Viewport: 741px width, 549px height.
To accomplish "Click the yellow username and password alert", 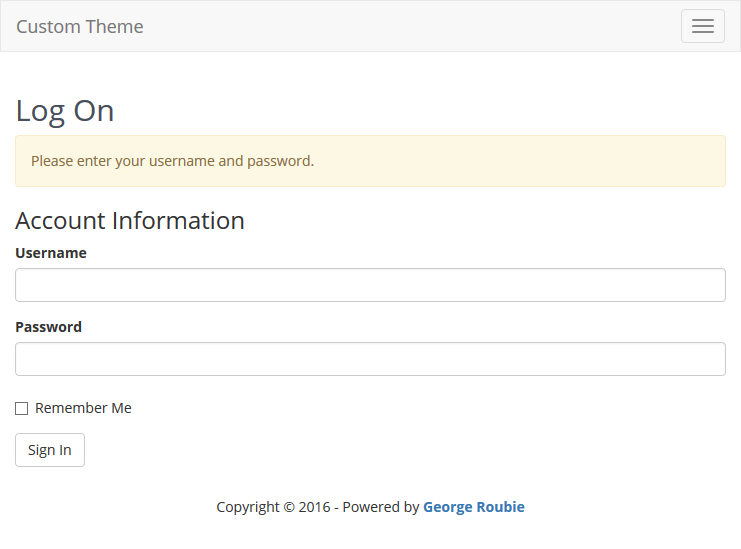I will 370,161.
